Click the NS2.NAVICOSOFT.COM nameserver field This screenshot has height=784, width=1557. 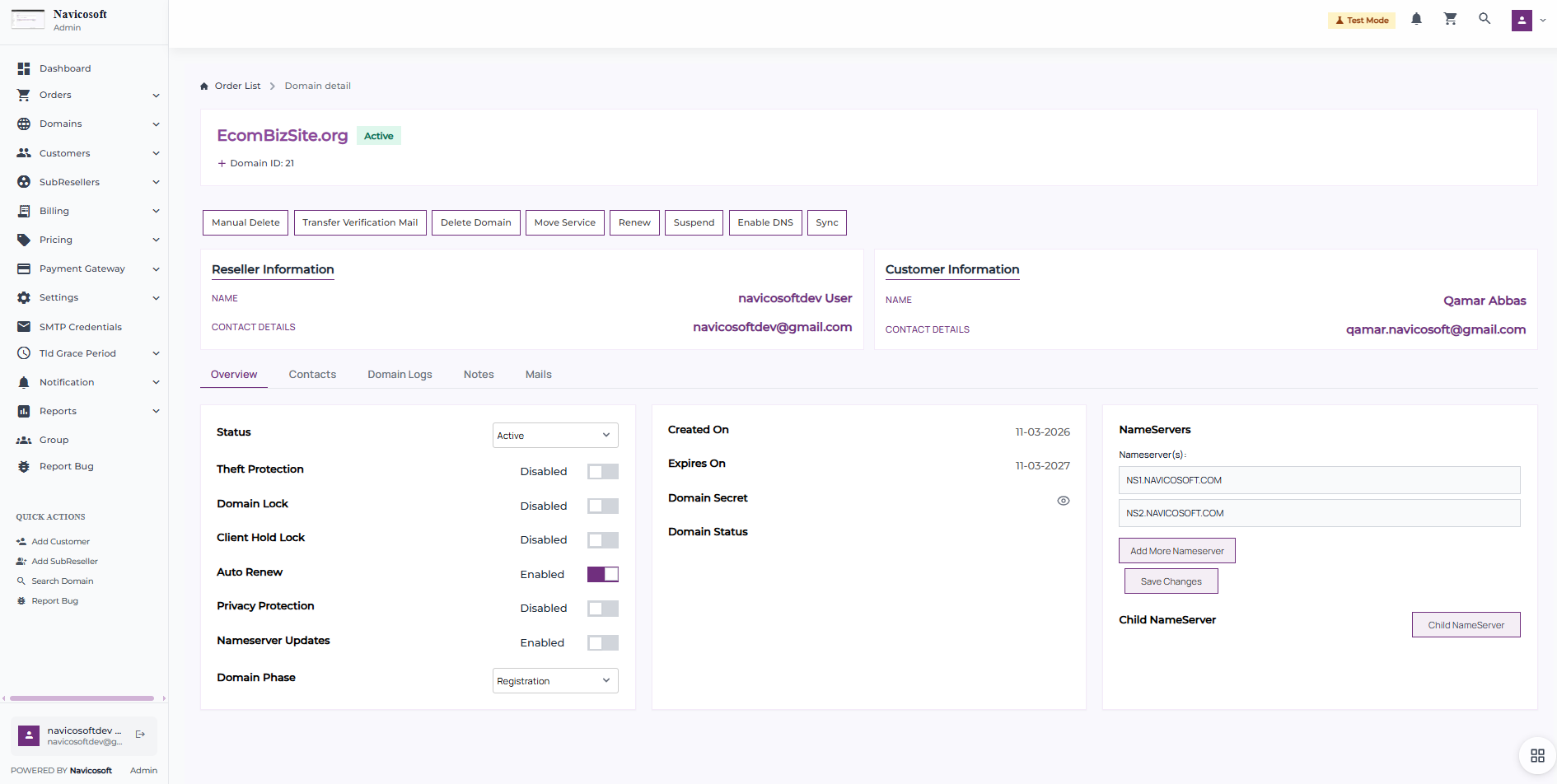(x=1320, y=513)
